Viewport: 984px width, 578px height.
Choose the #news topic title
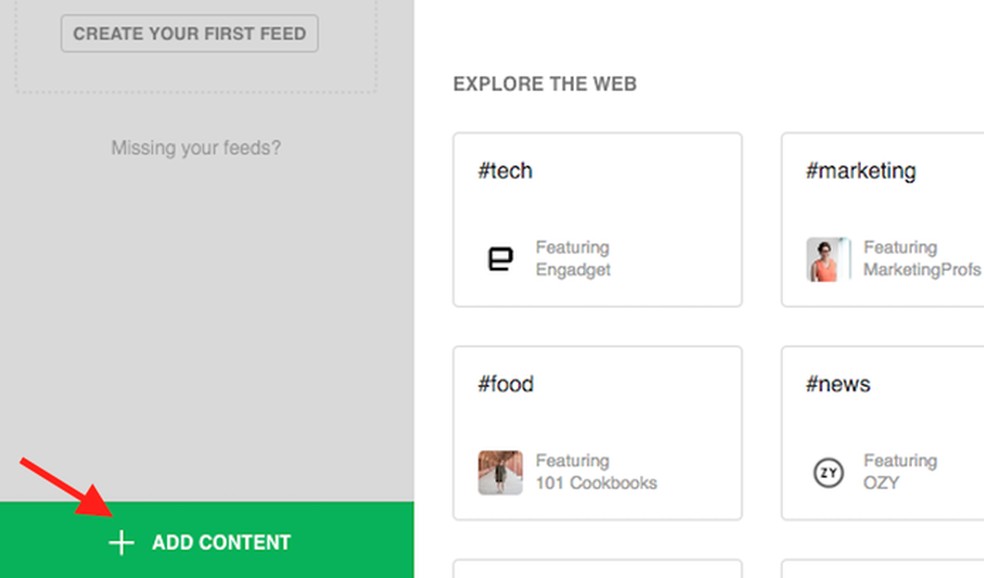[x=838, y=384]
